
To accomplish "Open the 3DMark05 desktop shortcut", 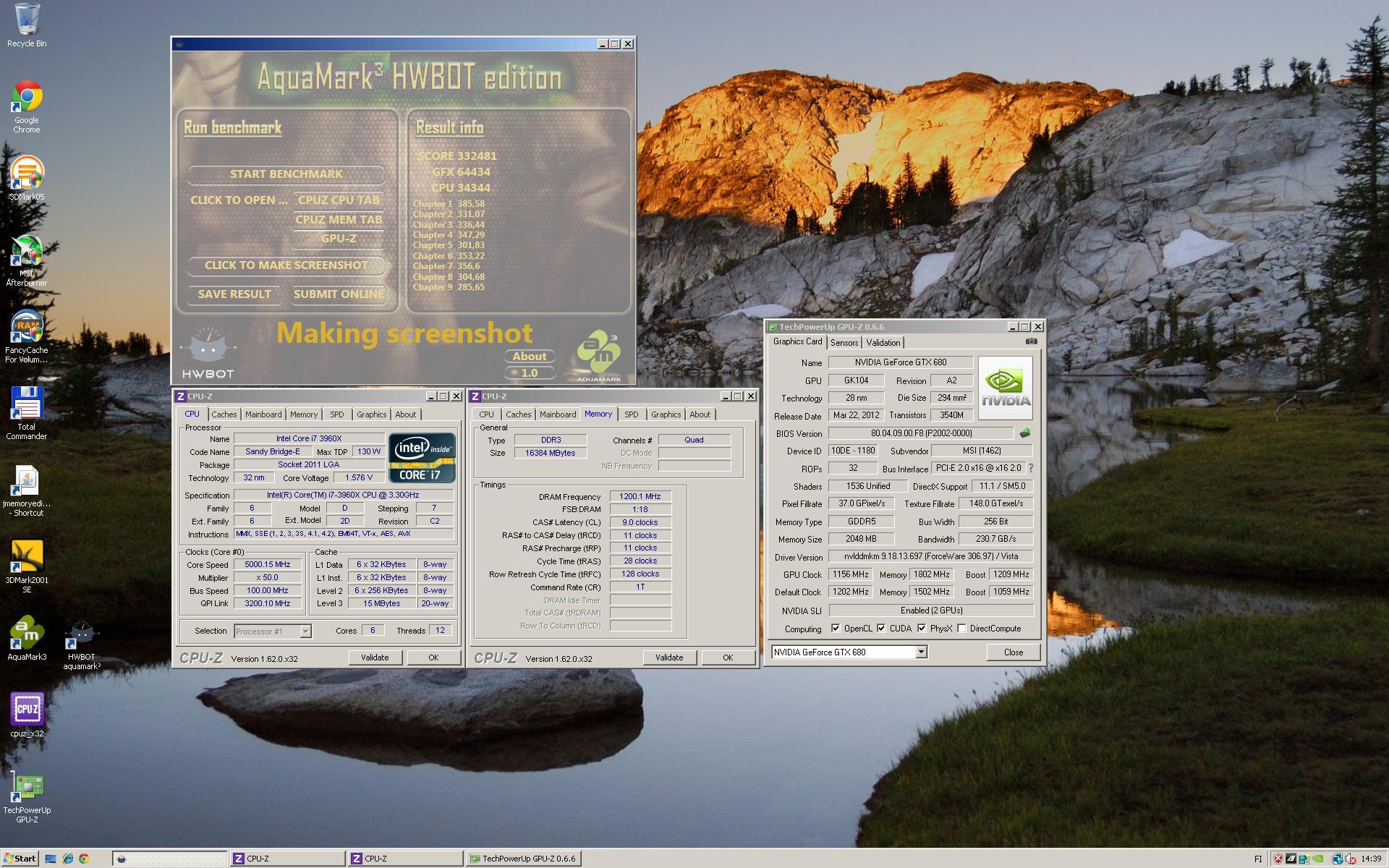I will 27,178.
